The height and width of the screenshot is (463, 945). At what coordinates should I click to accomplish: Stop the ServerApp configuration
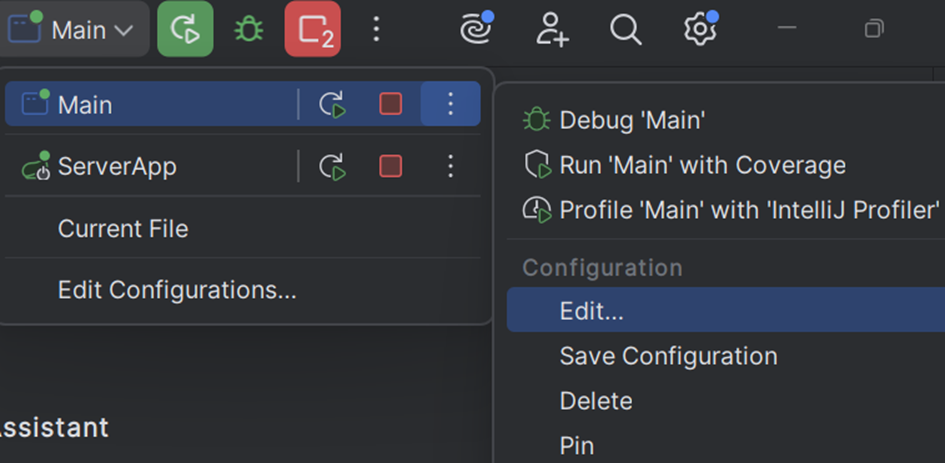click(x=391, y=167)
